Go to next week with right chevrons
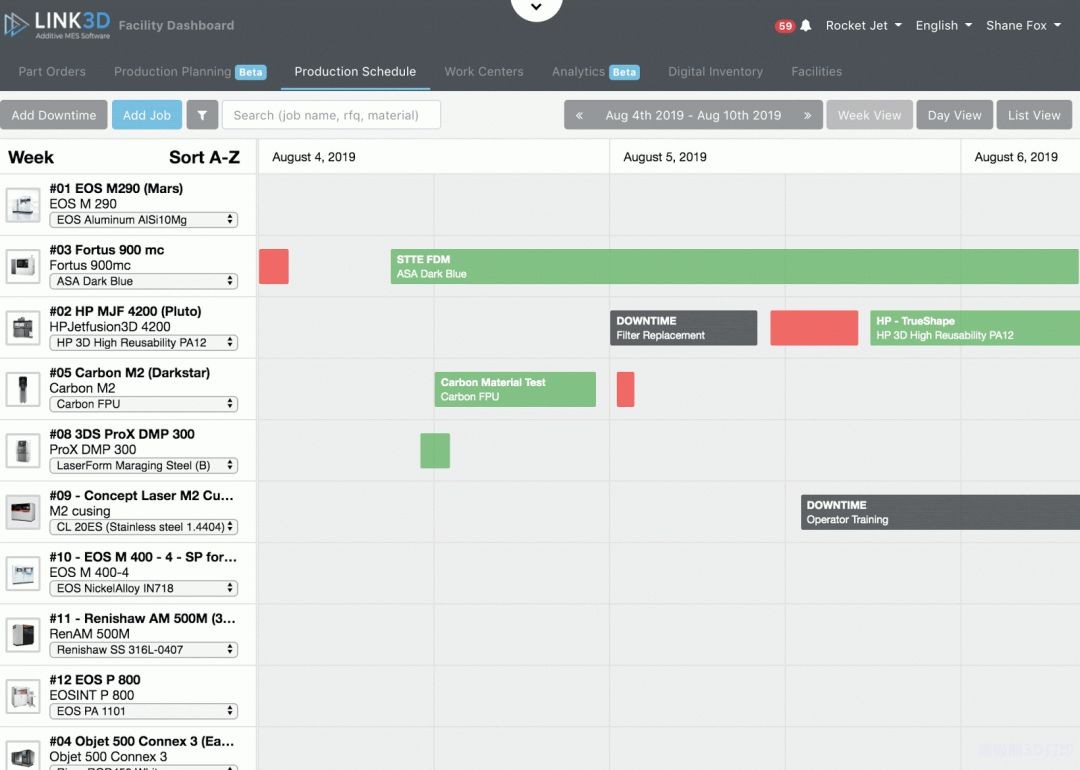Image resolution: width=1080 pixels, height=770 pixels. click(x=807, y=115)
